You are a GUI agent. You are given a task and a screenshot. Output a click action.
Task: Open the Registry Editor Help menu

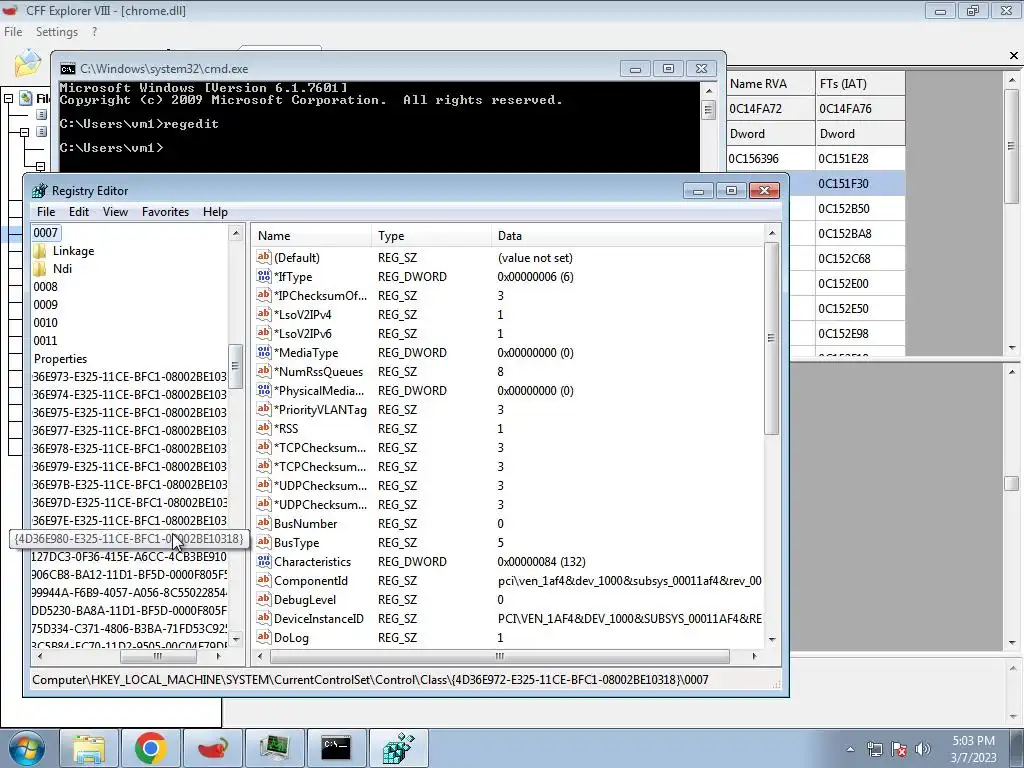(x=215, y=212)
